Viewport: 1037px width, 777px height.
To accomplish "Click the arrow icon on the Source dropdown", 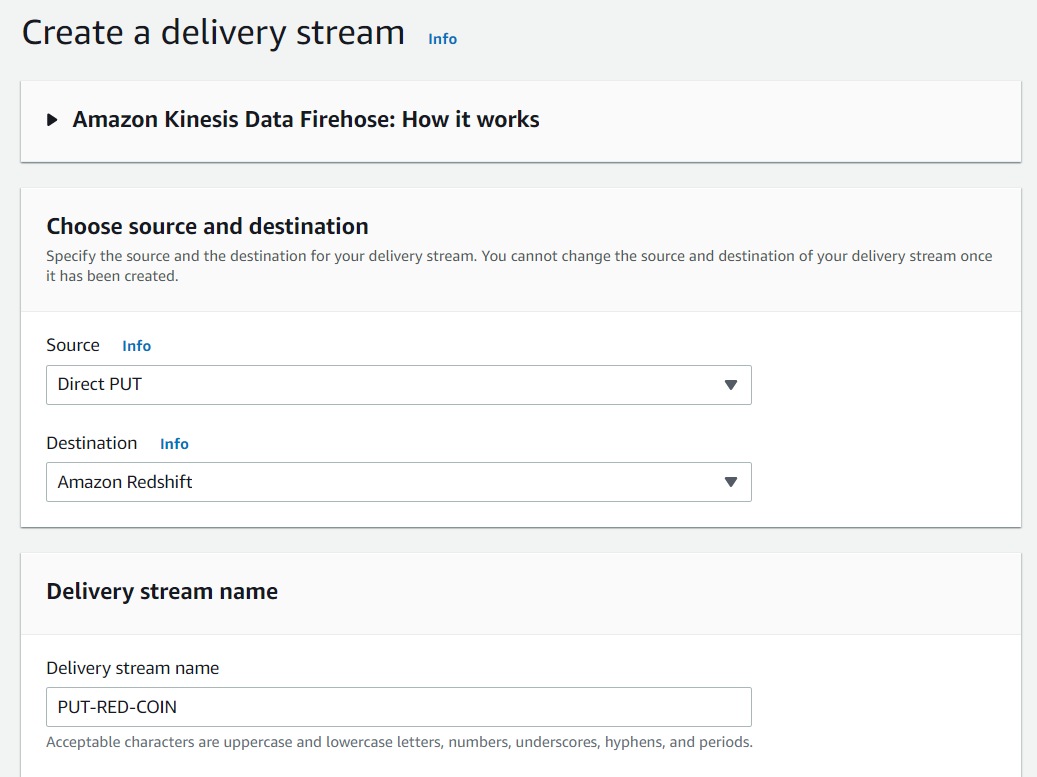I will pyautogui.click(x=731, y=385).
